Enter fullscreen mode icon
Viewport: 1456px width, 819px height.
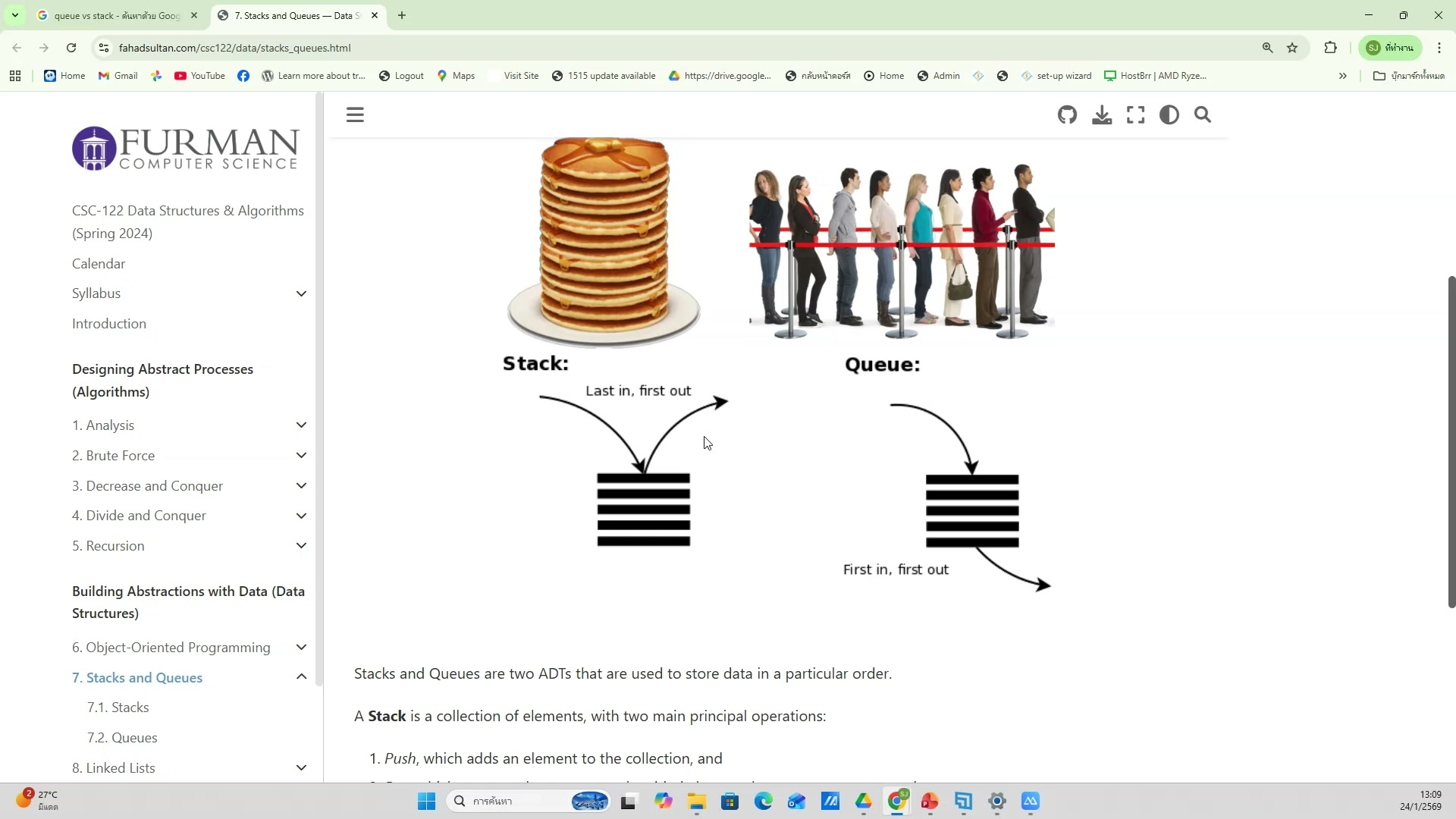tap(1135, 115)
